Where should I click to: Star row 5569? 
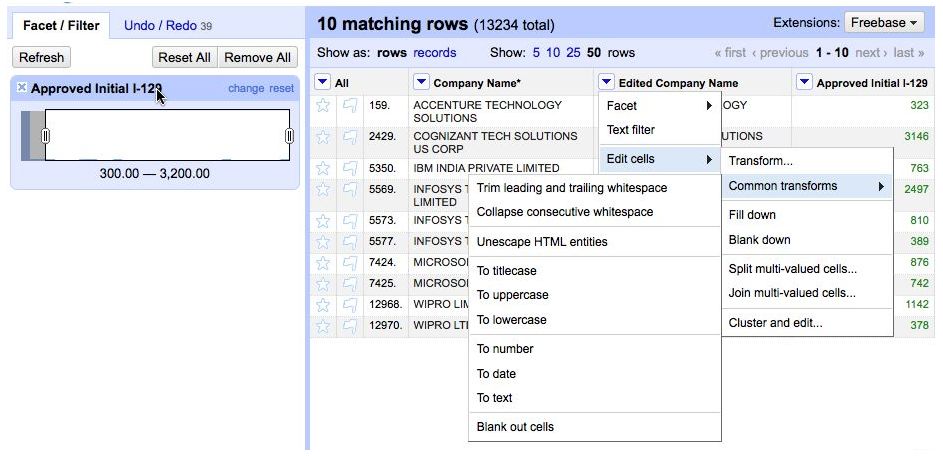tap(323, 189)
